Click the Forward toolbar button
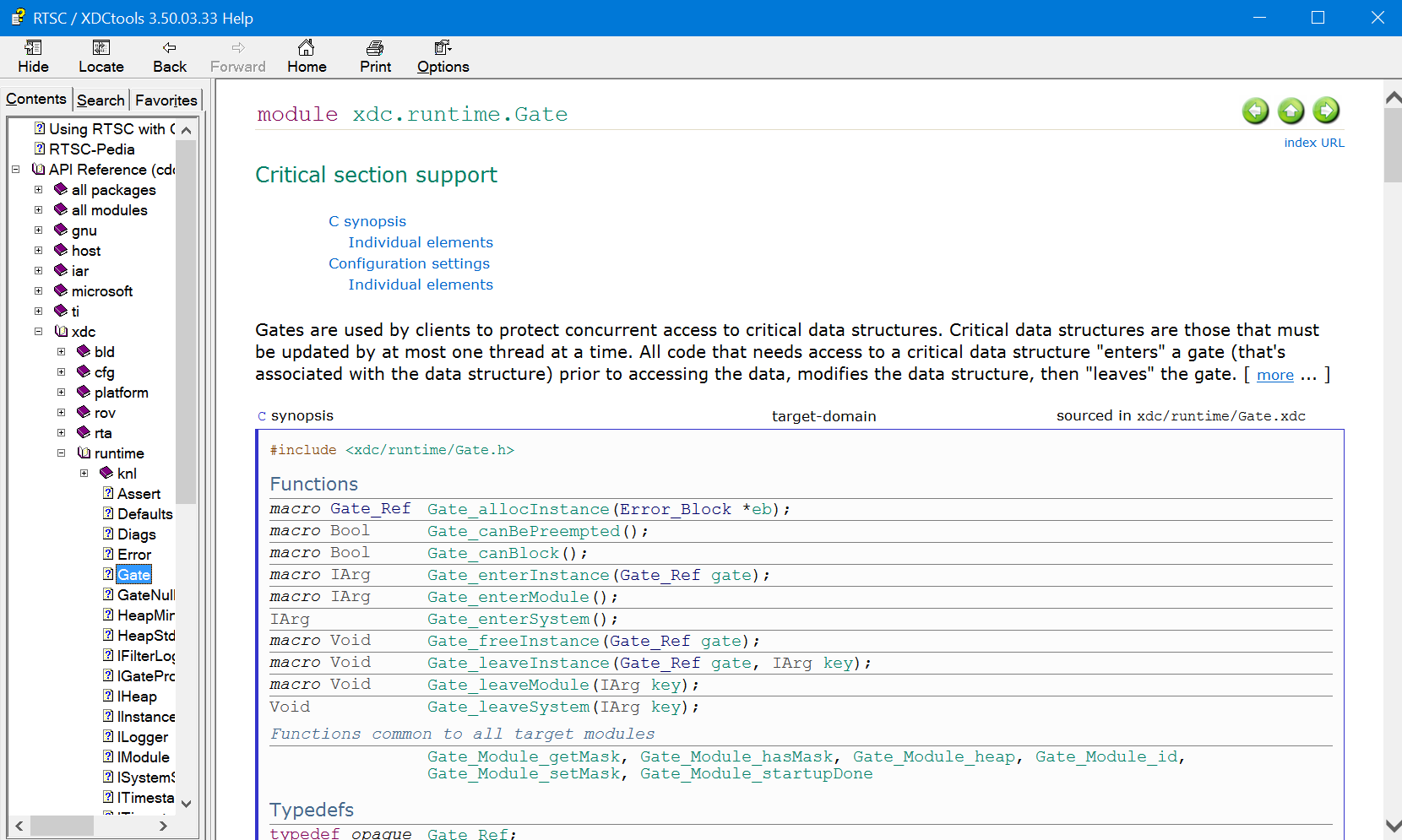1402x840 pixels. [237, 57]
